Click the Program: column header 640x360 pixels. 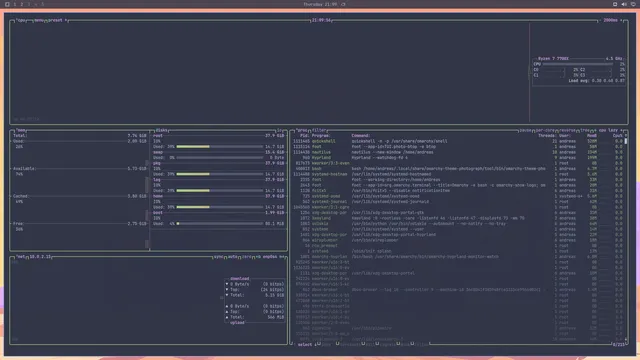click(x=321, y=136)
